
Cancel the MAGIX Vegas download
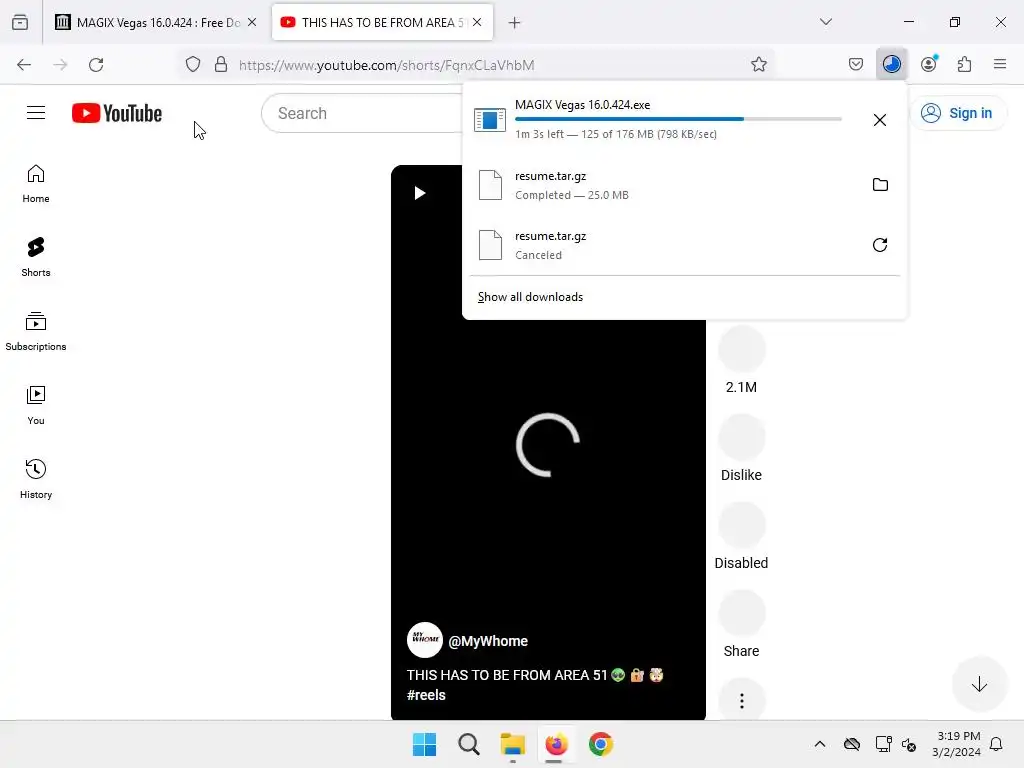pos(880,120)
